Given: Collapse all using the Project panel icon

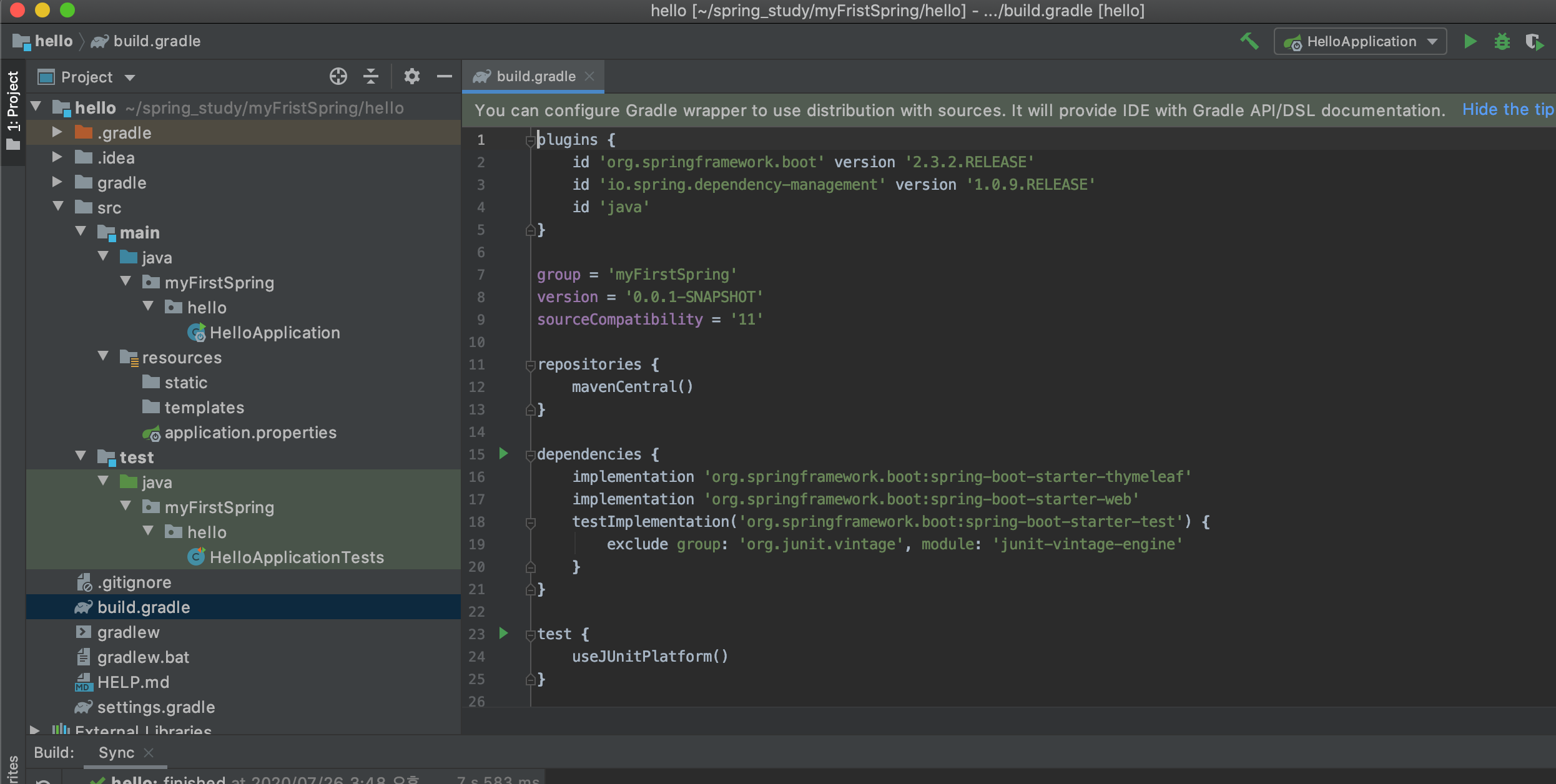Looking at the screenshot, I should 371,77.
